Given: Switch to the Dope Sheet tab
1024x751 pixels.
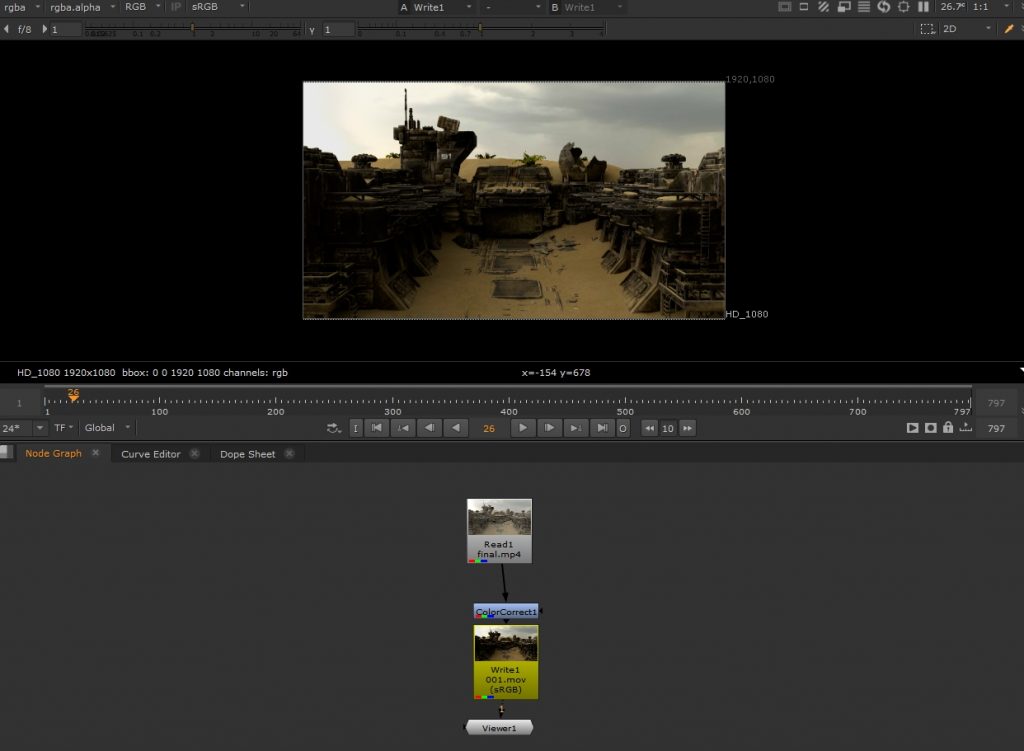Looking at the screenshot, I should click(248, 454).
